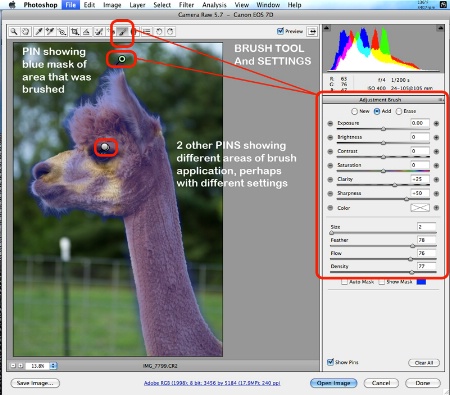The height and width of the screenshot is (395, 450).
Task: Click the blue mask overlay color swatch
Action: 421,282
